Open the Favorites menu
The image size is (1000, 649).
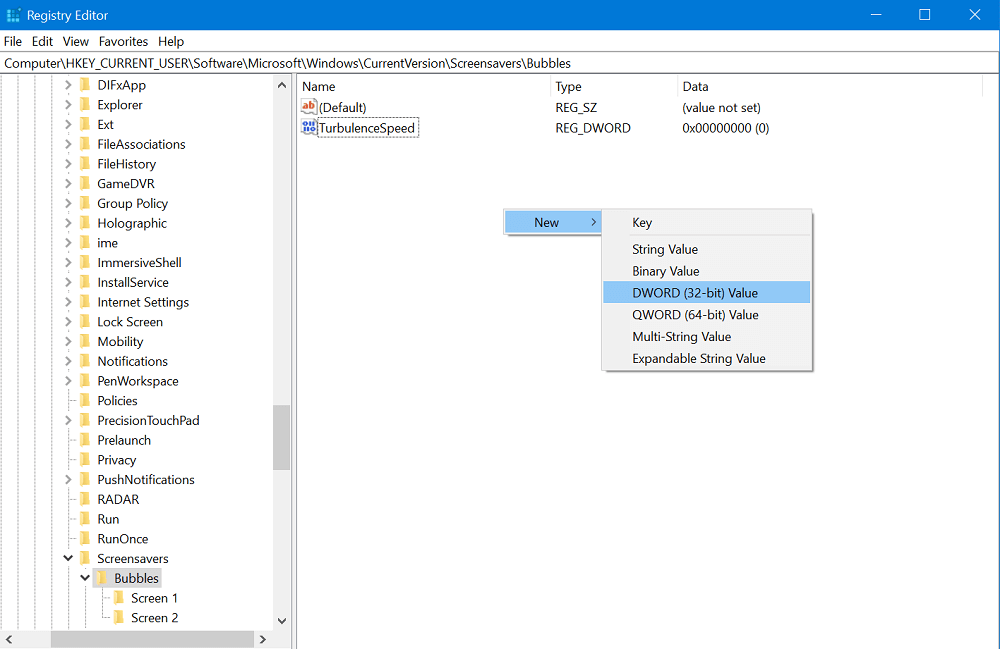(x=123, y=41)
